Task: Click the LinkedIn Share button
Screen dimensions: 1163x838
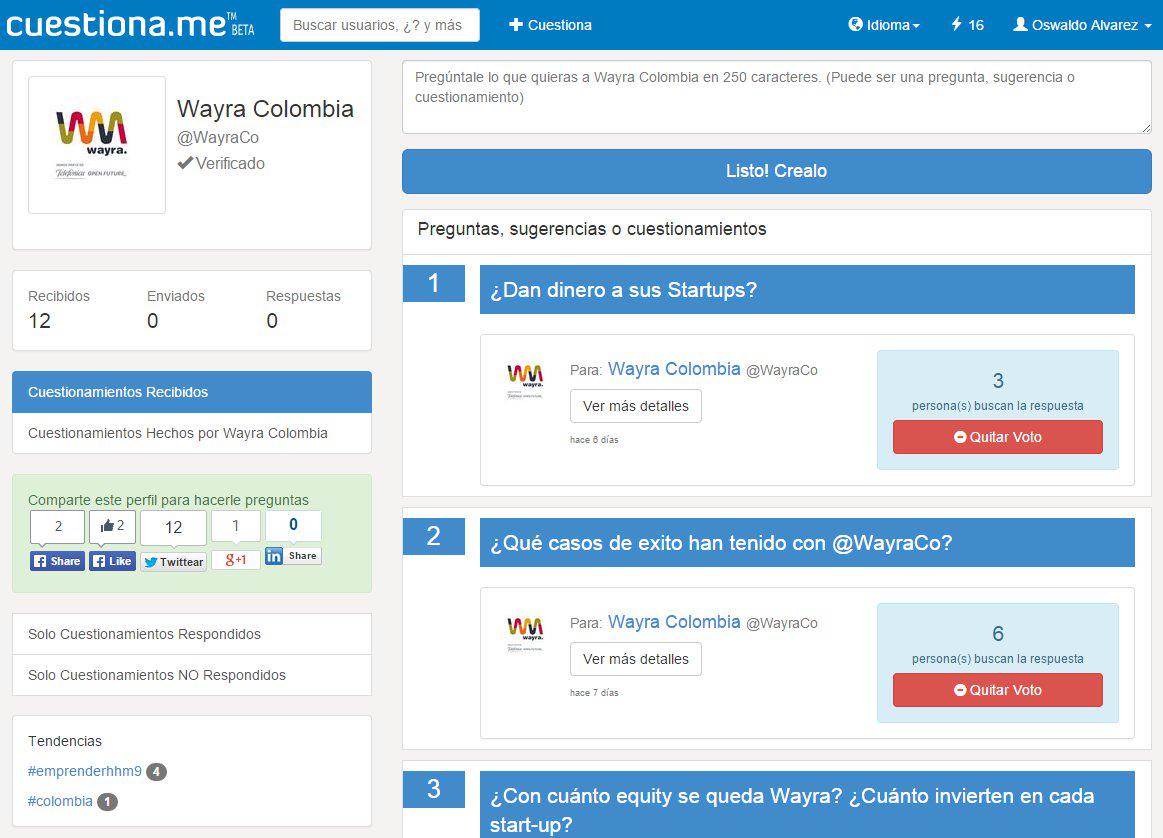Action: point(293,555)
